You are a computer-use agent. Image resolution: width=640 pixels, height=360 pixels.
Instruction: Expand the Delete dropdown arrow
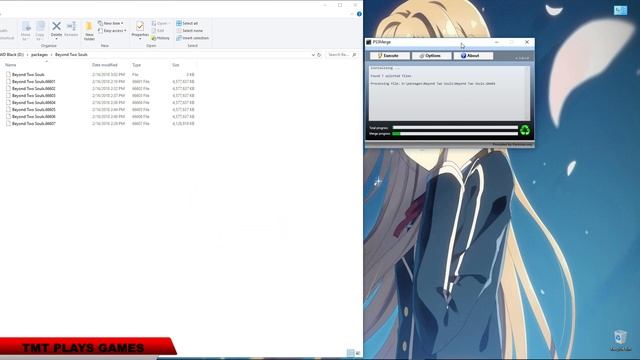56,39
